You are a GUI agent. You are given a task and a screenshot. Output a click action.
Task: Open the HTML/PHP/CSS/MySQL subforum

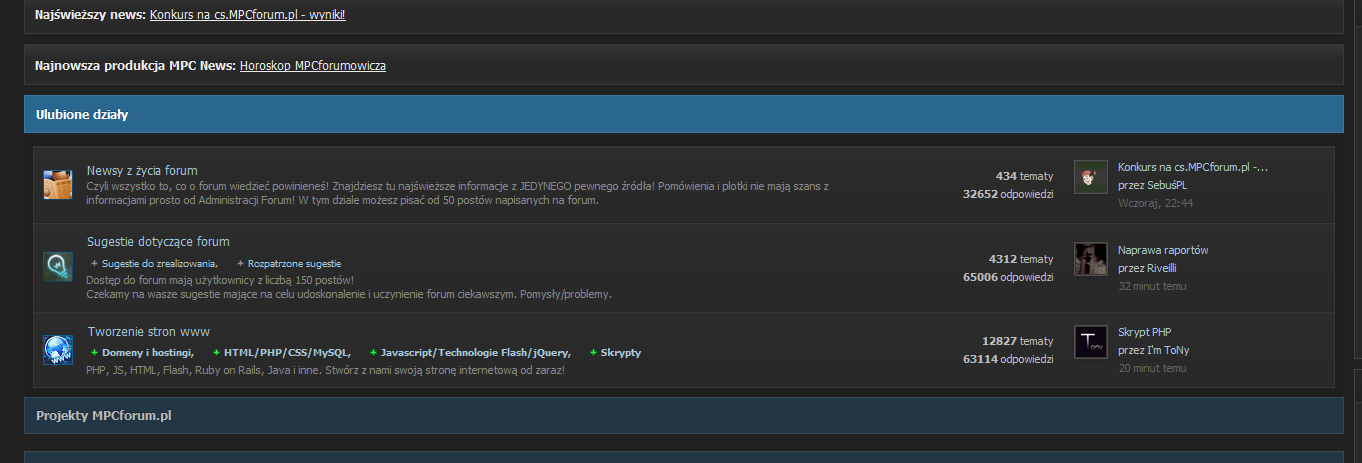pos(287,353)
